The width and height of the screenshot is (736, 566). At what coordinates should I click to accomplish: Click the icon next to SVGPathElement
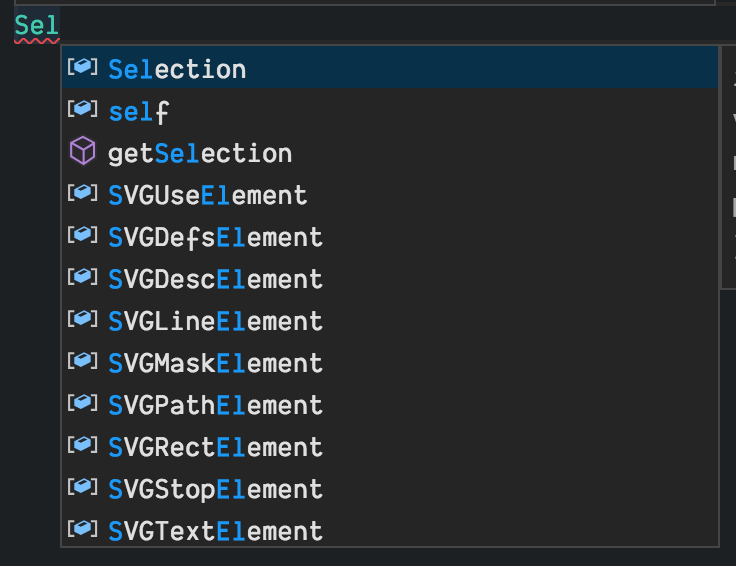point(82,404)
